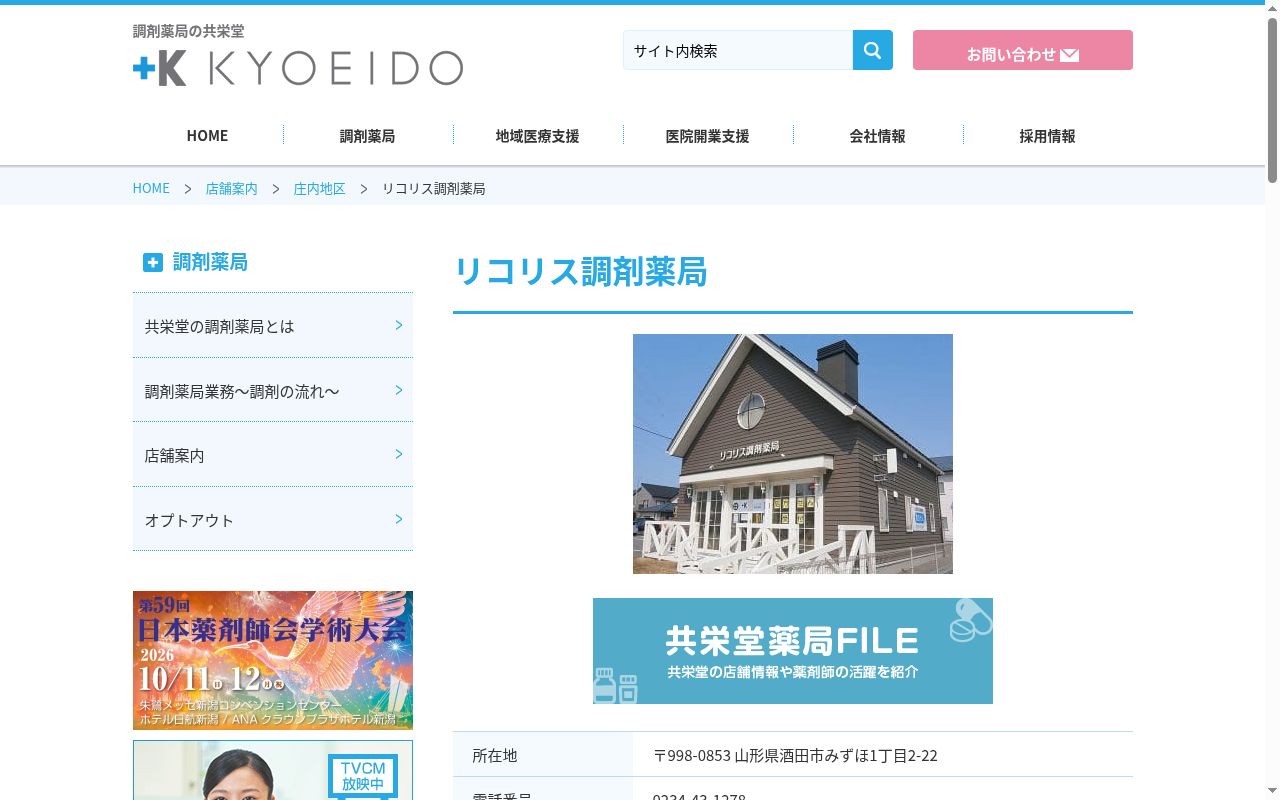Open the 日本薬剤師会学術大会 banner

273,660
